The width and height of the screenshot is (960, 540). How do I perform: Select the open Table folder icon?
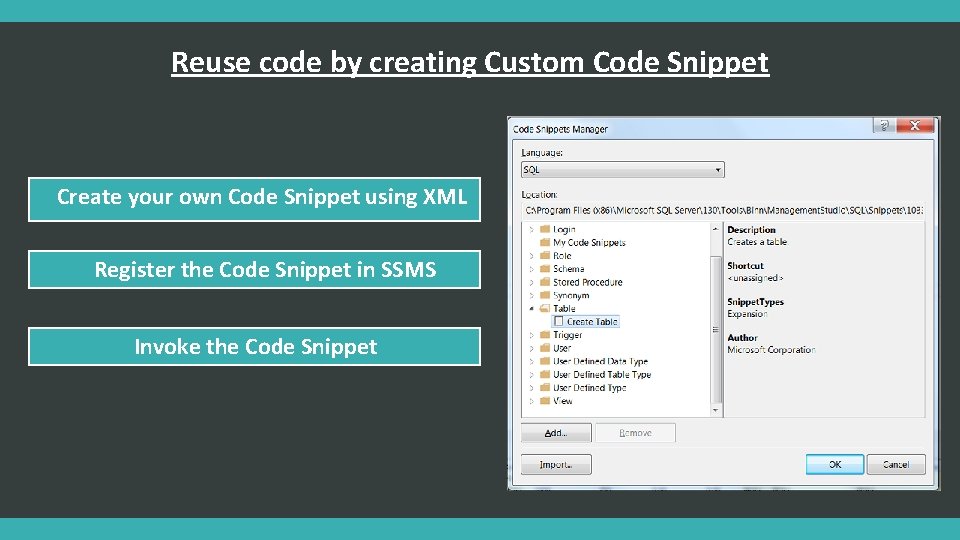pyautogui.click(x=544, y=308)
